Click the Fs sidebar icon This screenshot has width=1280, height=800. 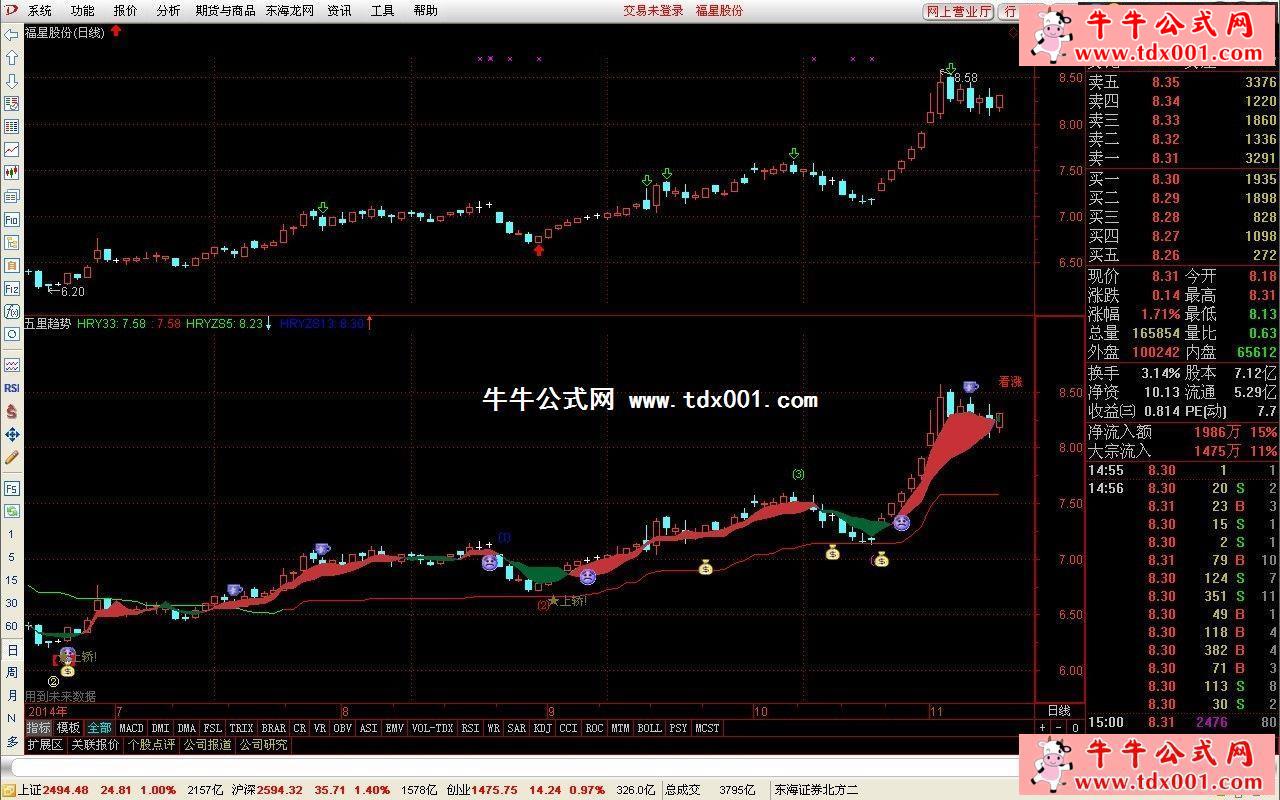point(12,489)
